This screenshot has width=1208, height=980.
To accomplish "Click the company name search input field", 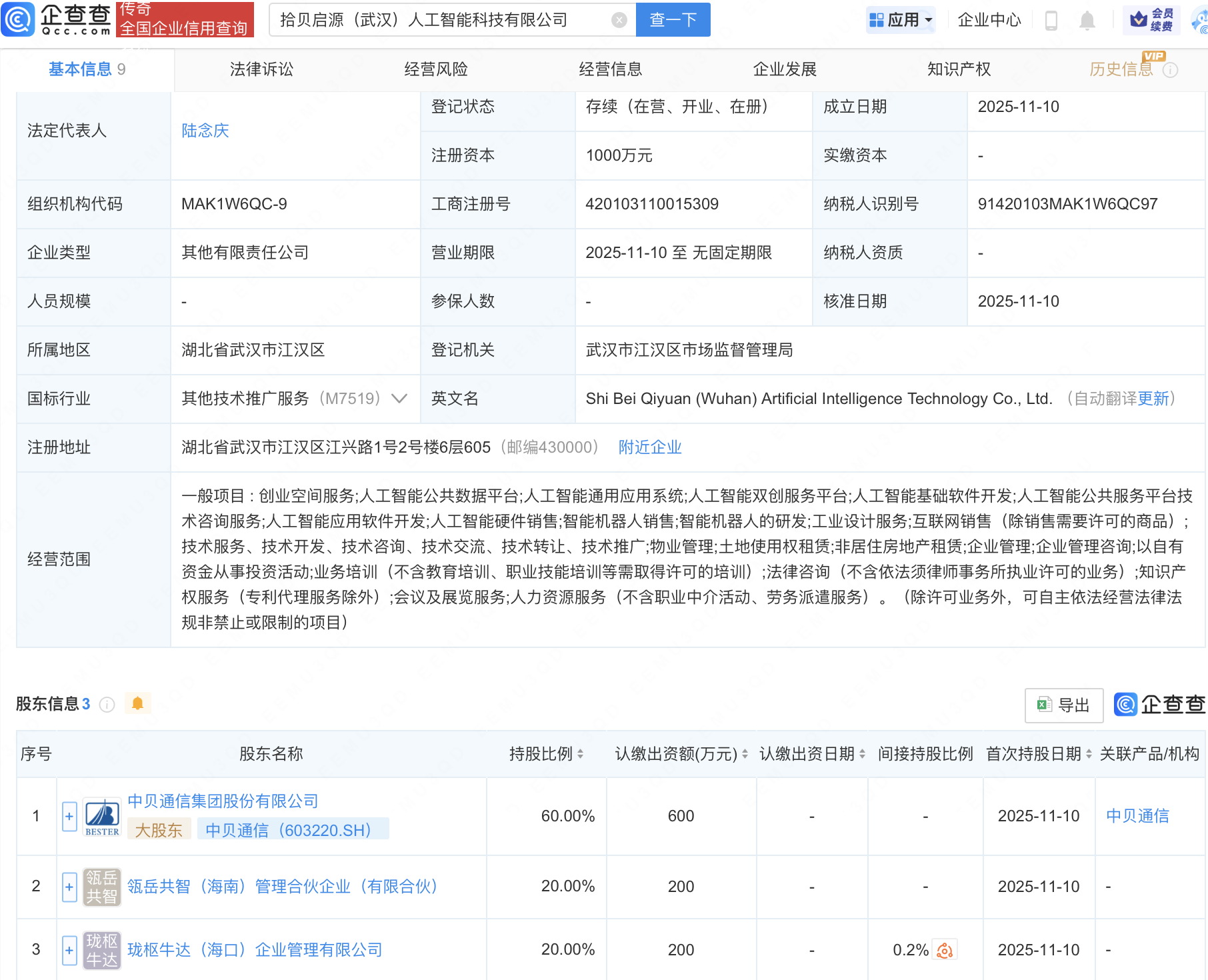I will pos(440,20).
